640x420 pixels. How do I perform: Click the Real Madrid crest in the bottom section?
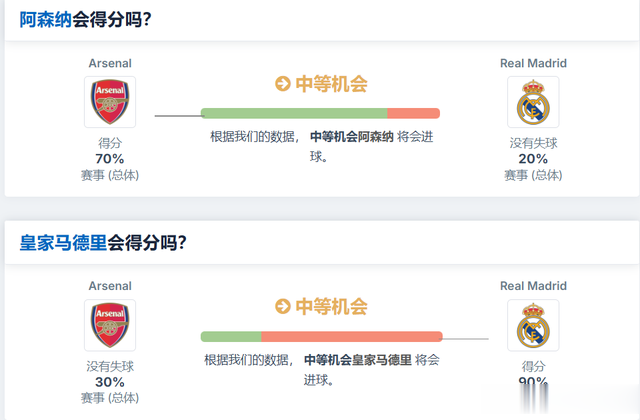[x=533, y=325]
